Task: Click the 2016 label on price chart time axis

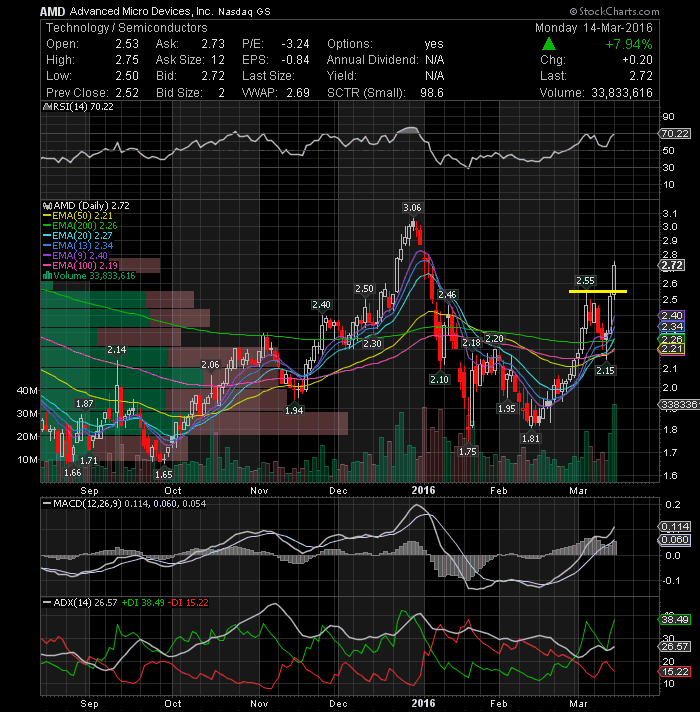Action: [423, 490]
